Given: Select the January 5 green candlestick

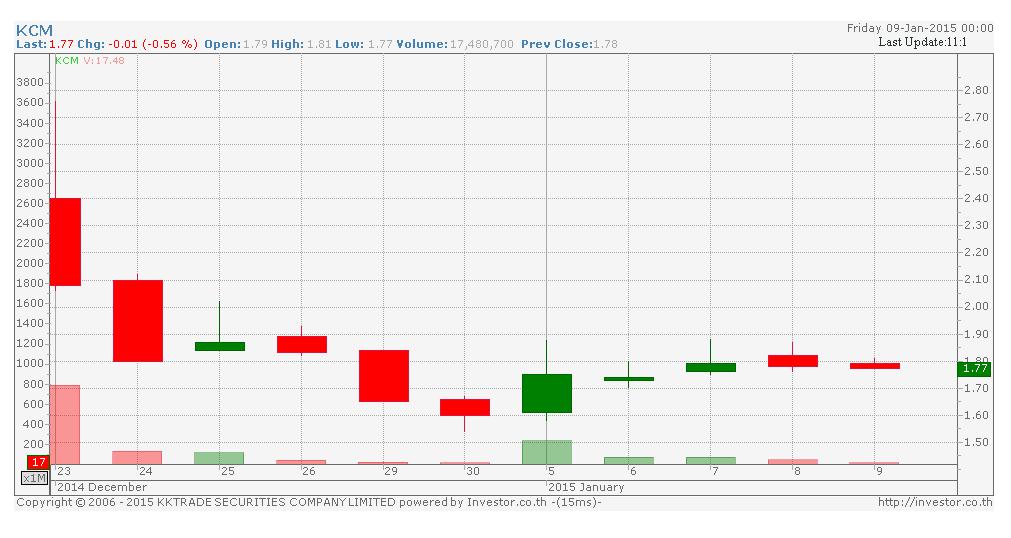Looking at the screenshot, I should [547, 394].
